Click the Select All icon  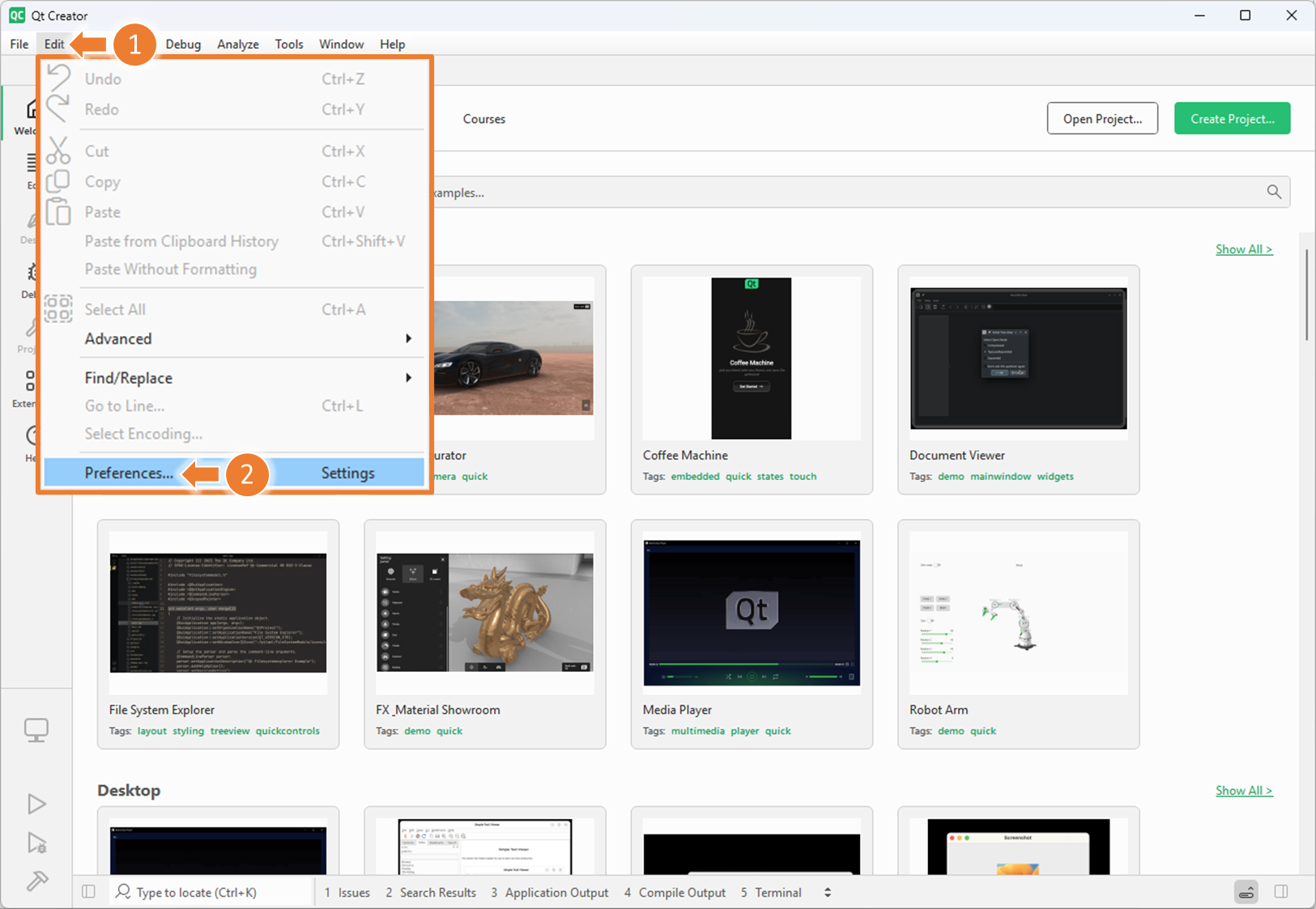click(58, 308)
